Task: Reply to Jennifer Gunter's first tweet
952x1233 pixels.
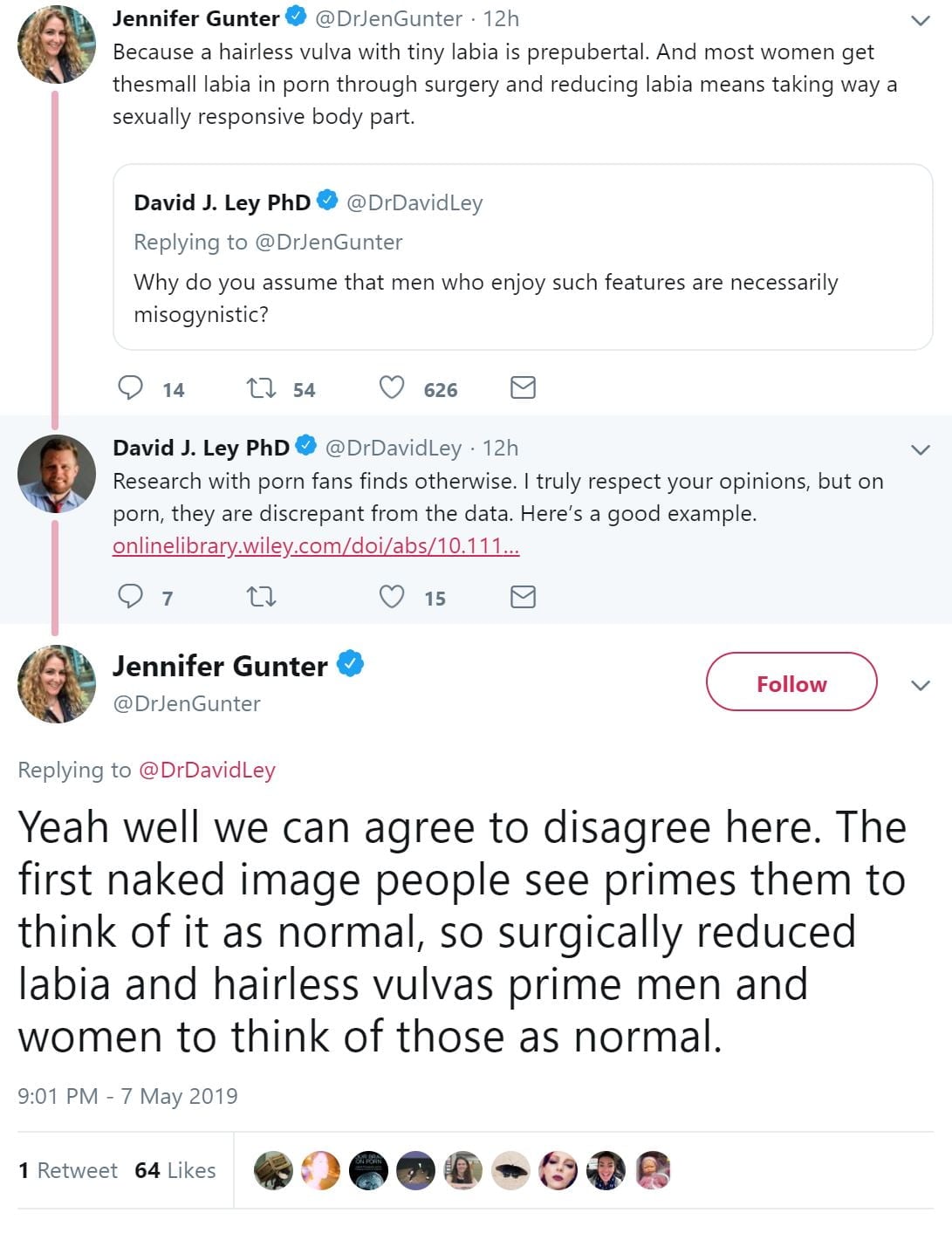Action: pos(130,387)
